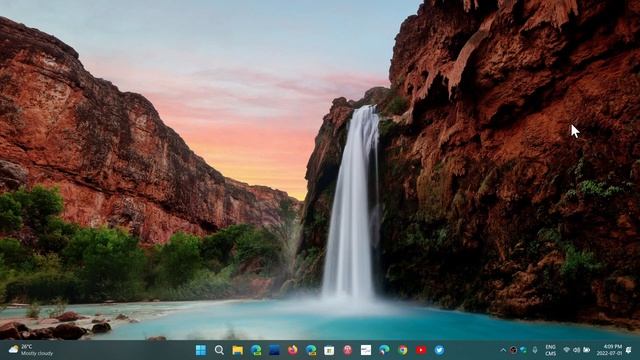Open the YouTube taskbar app
Viewport: 640px width, 360px height.
click(421, 350)
